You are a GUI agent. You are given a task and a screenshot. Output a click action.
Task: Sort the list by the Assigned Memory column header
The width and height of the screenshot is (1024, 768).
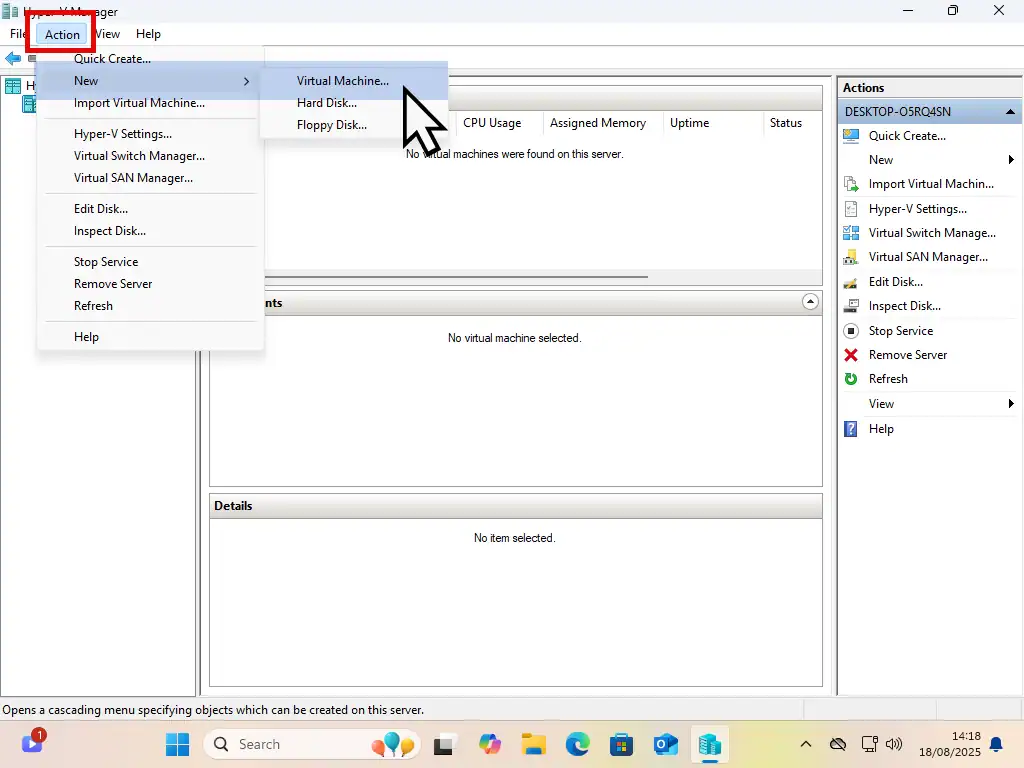point(597,123)
